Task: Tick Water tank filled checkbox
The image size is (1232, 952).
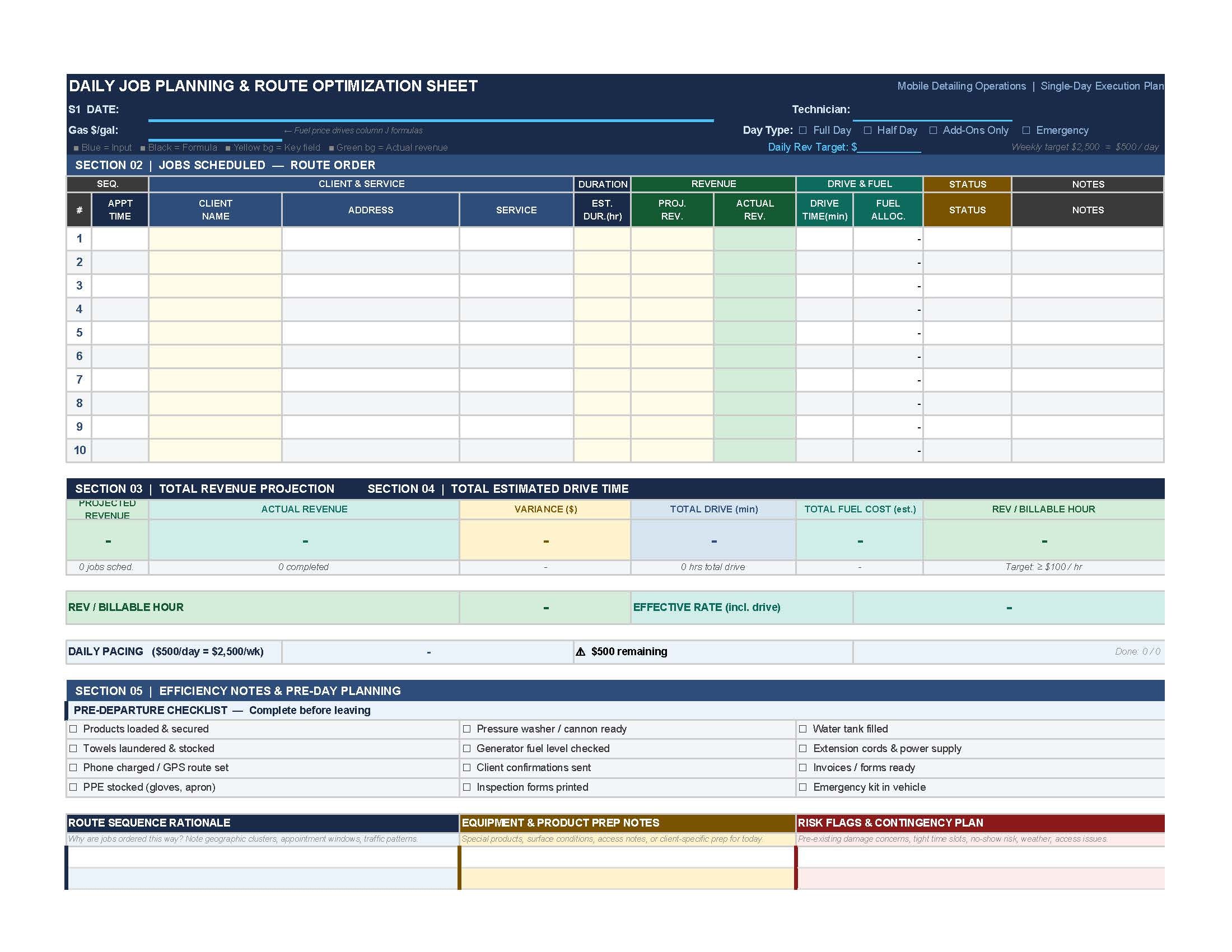Action: 802,729
